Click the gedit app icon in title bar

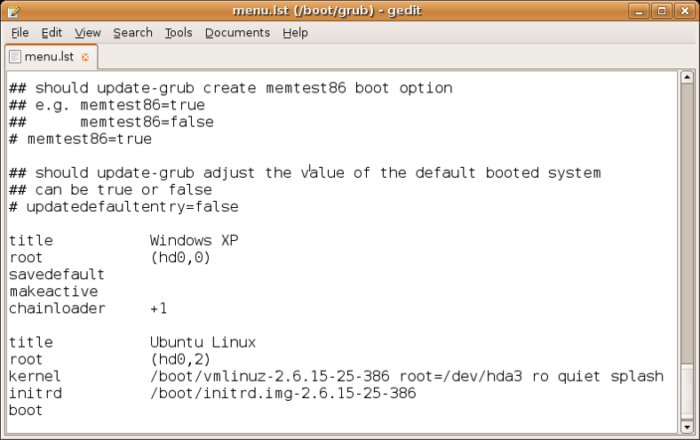[x=13, y=11]
